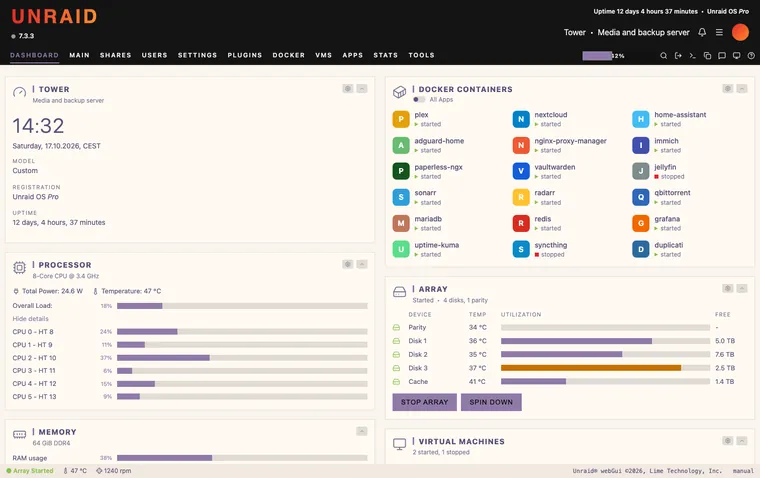Click the logout arrow icon
This screenshot has height=478, width=760.
point(678,56)
